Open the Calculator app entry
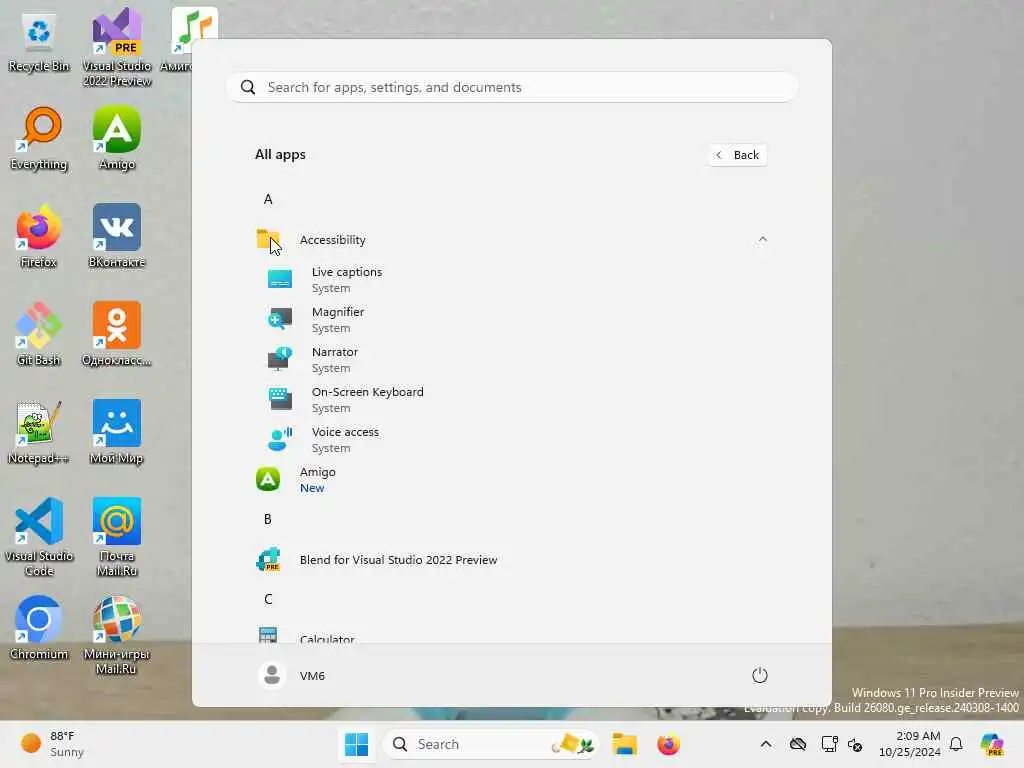Screen dimensions: 1024x768 coord(512,635)
